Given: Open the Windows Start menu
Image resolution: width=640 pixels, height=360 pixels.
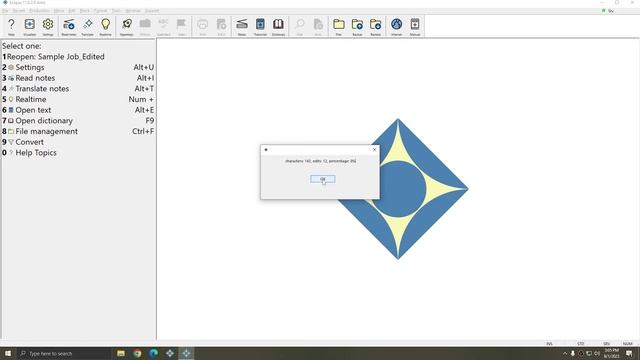Looking at the screenshot, I should 8,353.
